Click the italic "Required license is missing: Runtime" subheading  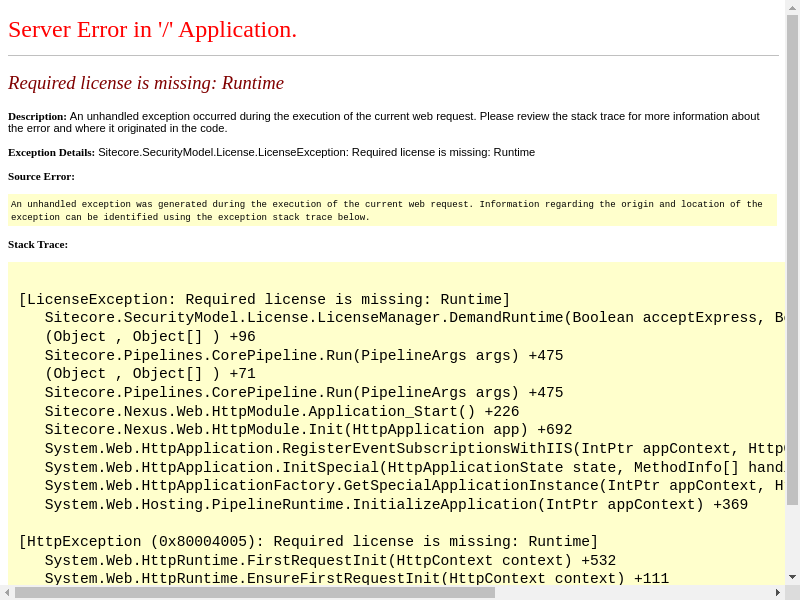coord(146,83)
